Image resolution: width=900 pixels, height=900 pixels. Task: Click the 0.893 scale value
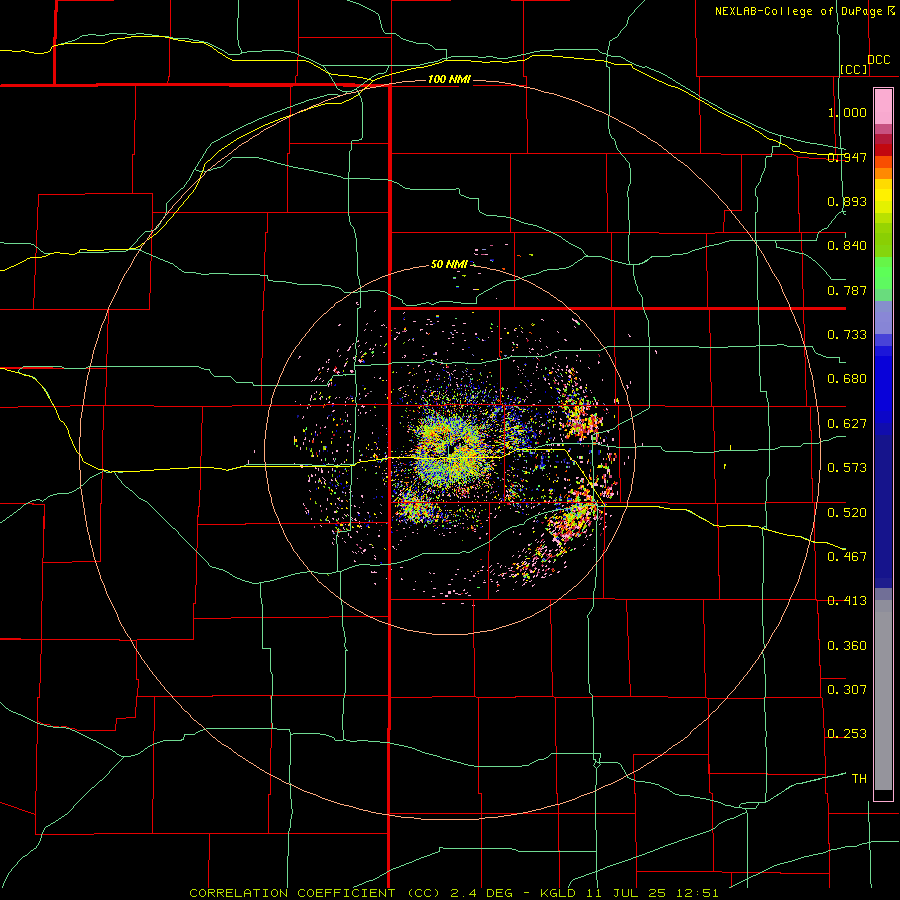(847, 201)
